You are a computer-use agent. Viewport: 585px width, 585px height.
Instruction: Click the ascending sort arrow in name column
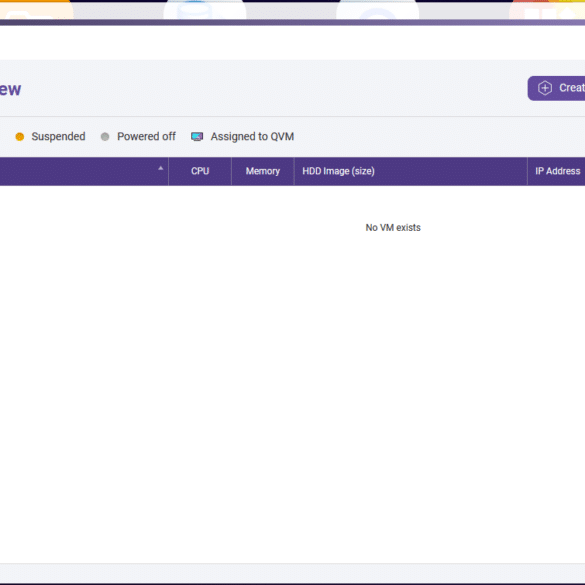point(160,168)
